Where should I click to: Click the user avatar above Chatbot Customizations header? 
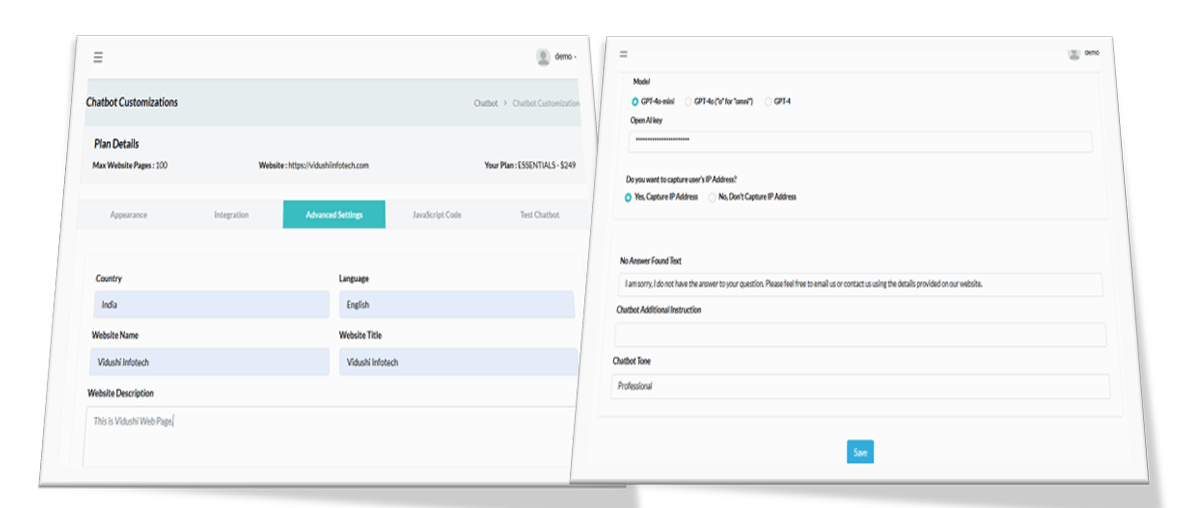pyautogui.click(x=543, y=57)
